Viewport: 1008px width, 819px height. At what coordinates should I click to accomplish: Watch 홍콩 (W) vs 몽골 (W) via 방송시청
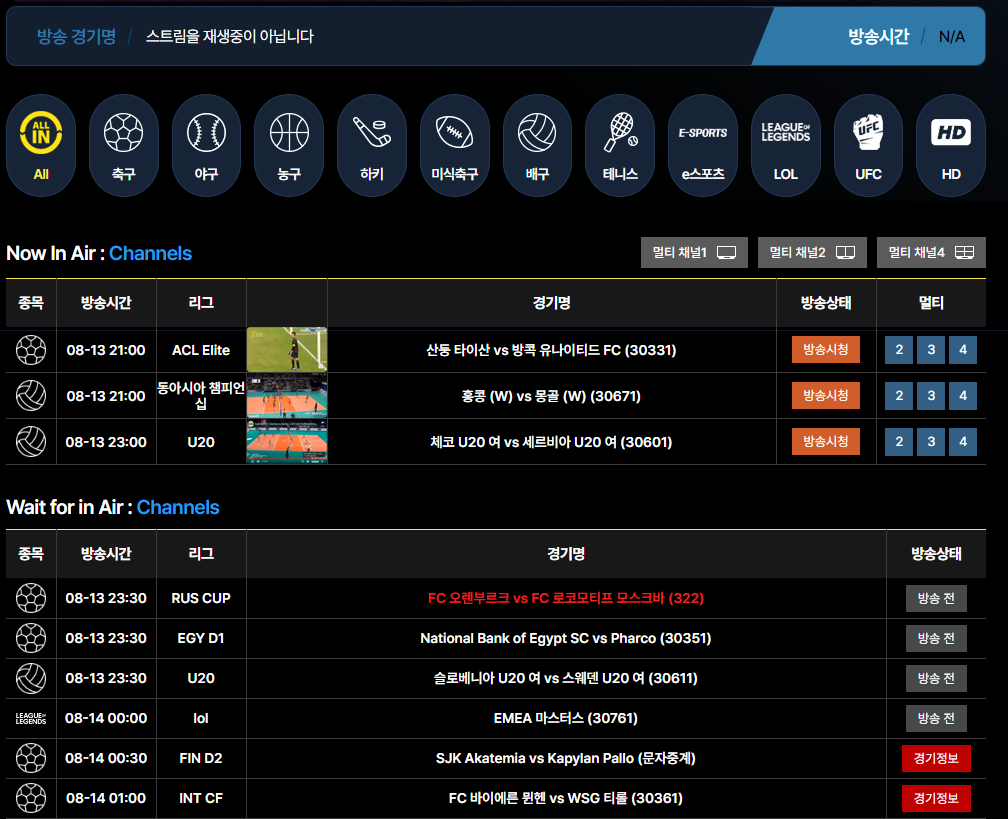[825, 396]
